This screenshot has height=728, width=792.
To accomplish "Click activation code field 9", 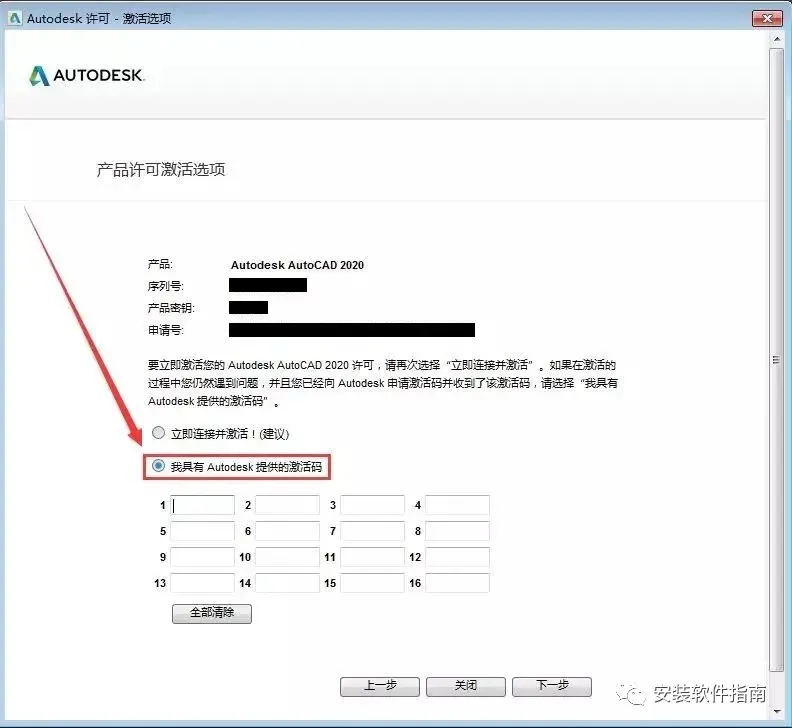I will (x=203, y=557).
